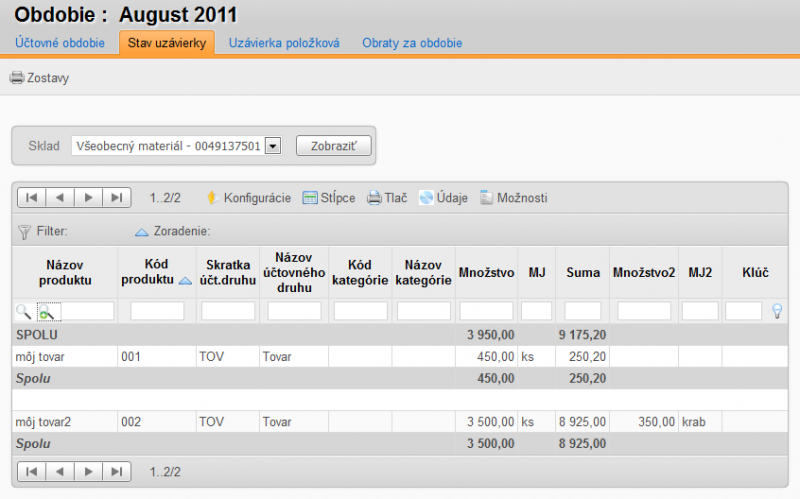Screen dimensions: 800x499
Task: Go to previous page in top pager
Action: tap(60, 197)
